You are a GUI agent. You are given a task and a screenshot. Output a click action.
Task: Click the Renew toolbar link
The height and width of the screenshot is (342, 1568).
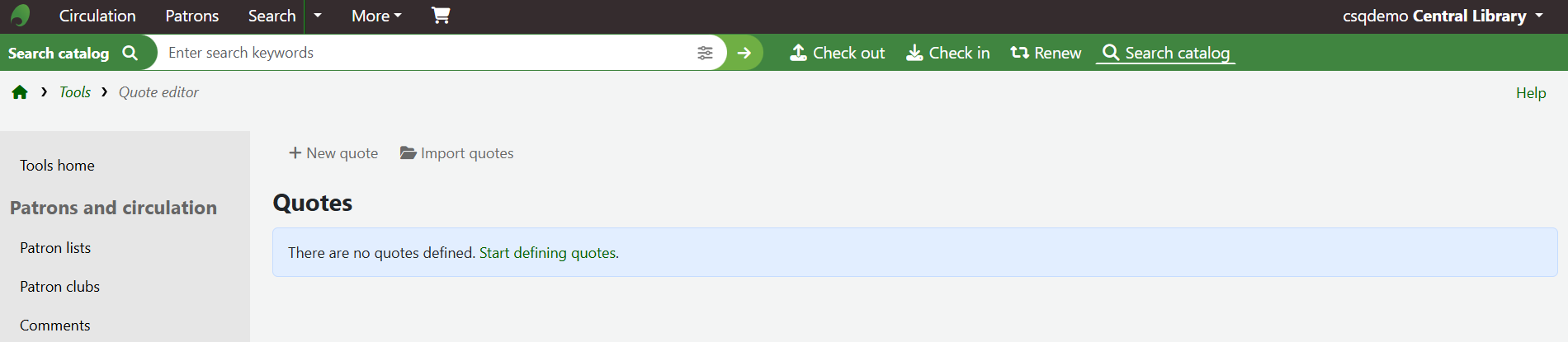tap(1046, 53)
